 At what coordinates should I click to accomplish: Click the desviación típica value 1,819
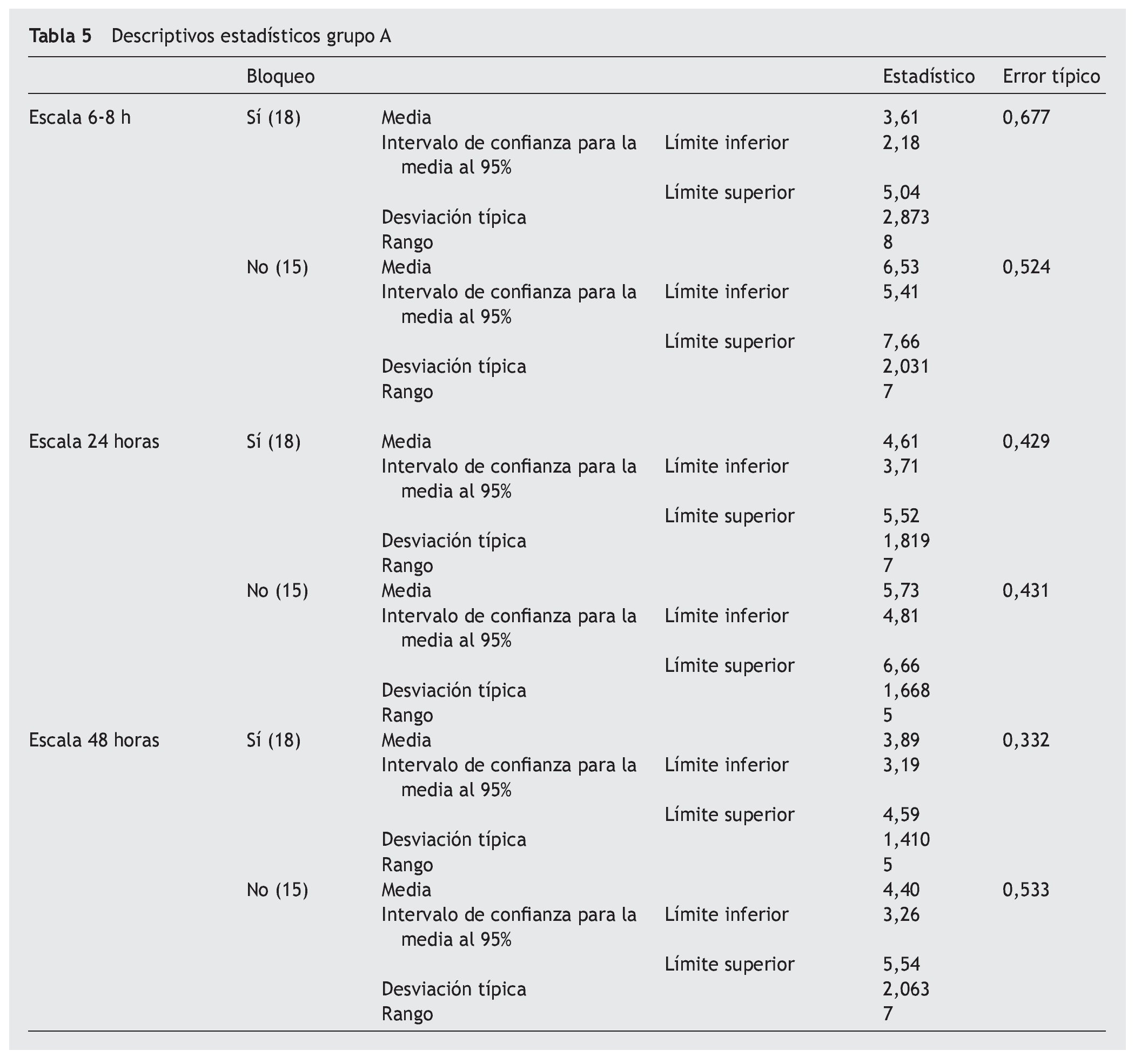(905, 541)
